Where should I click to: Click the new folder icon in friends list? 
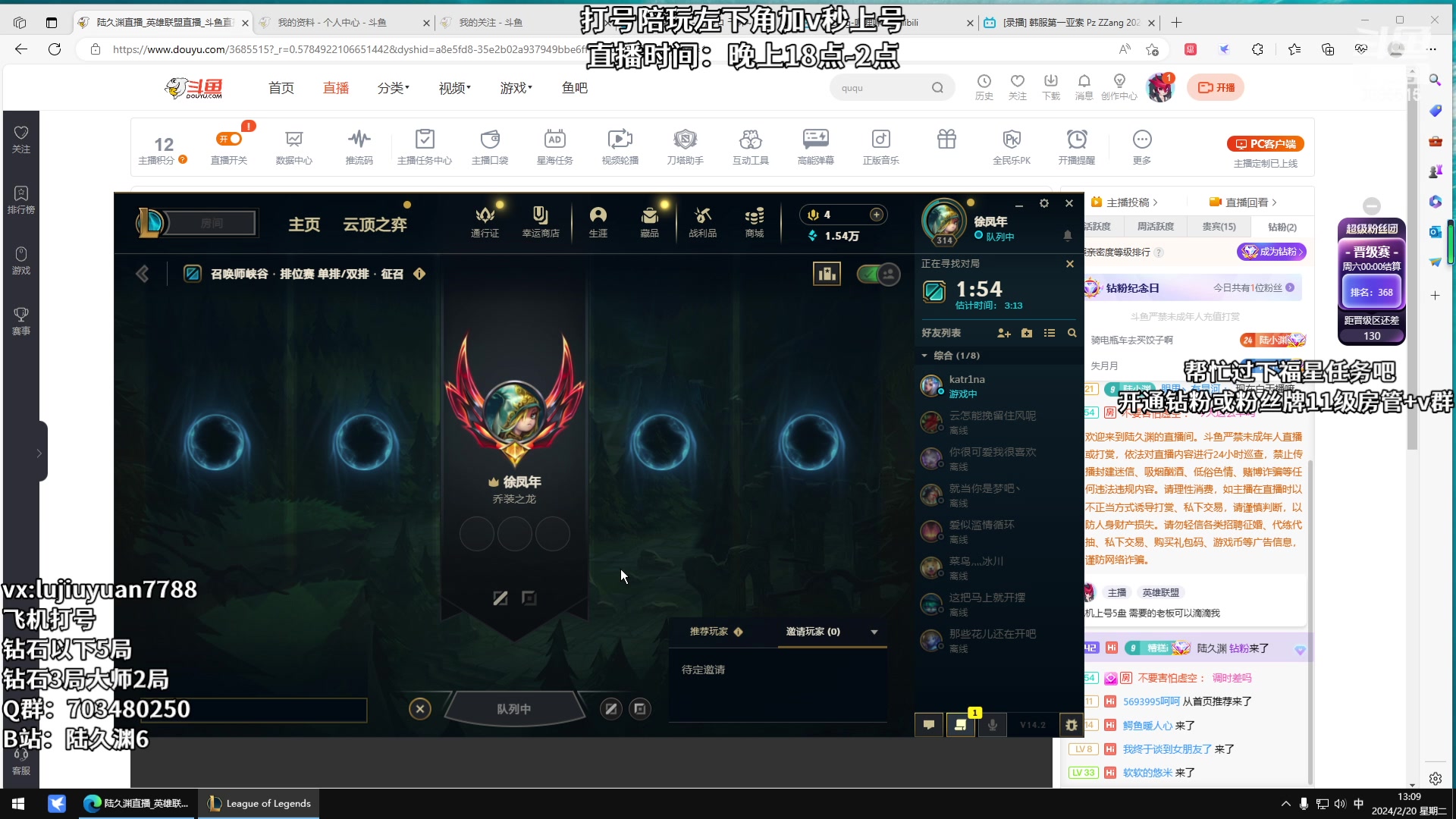(x=1027, y=333)
